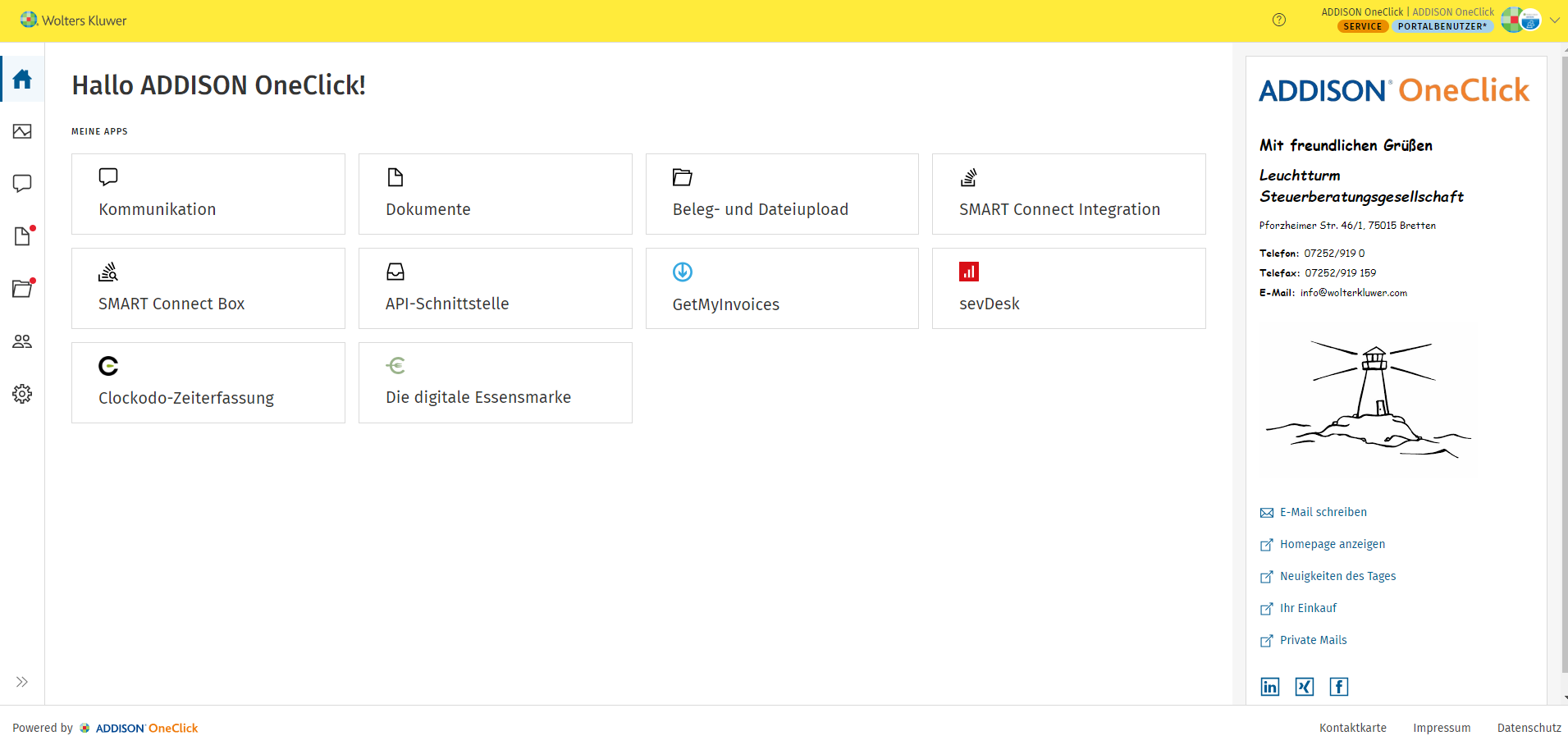Open the Home icon in sidebar
Screen dimensions: 1568x745
click(22, 79)
